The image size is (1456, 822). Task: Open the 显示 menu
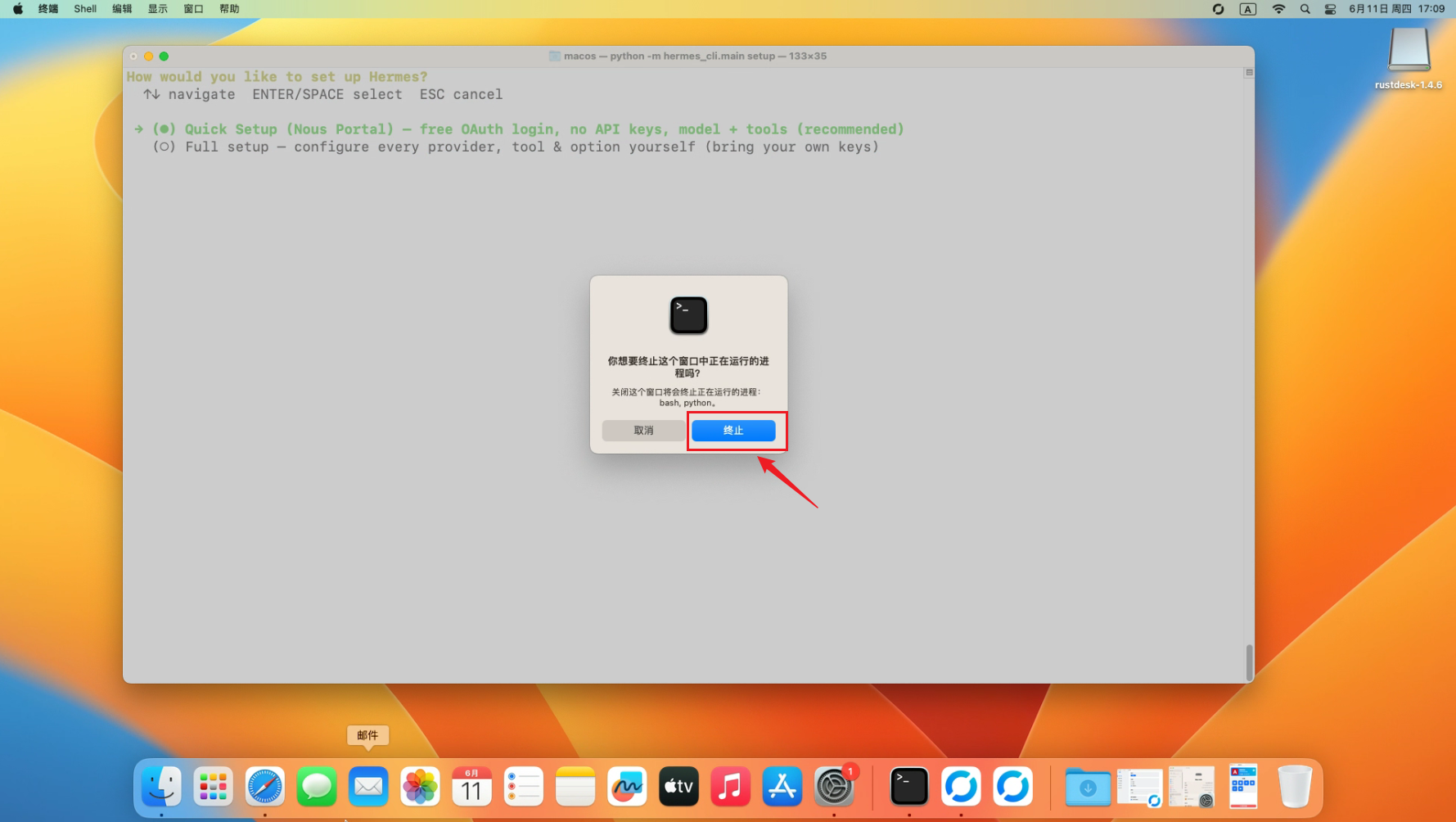tap(158, 9)
